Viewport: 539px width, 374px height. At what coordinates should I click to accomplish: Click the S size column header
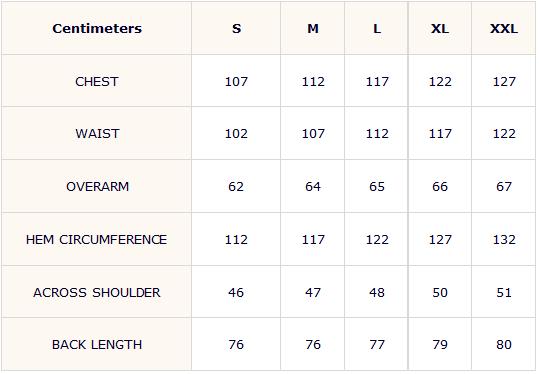click(236, 28)
